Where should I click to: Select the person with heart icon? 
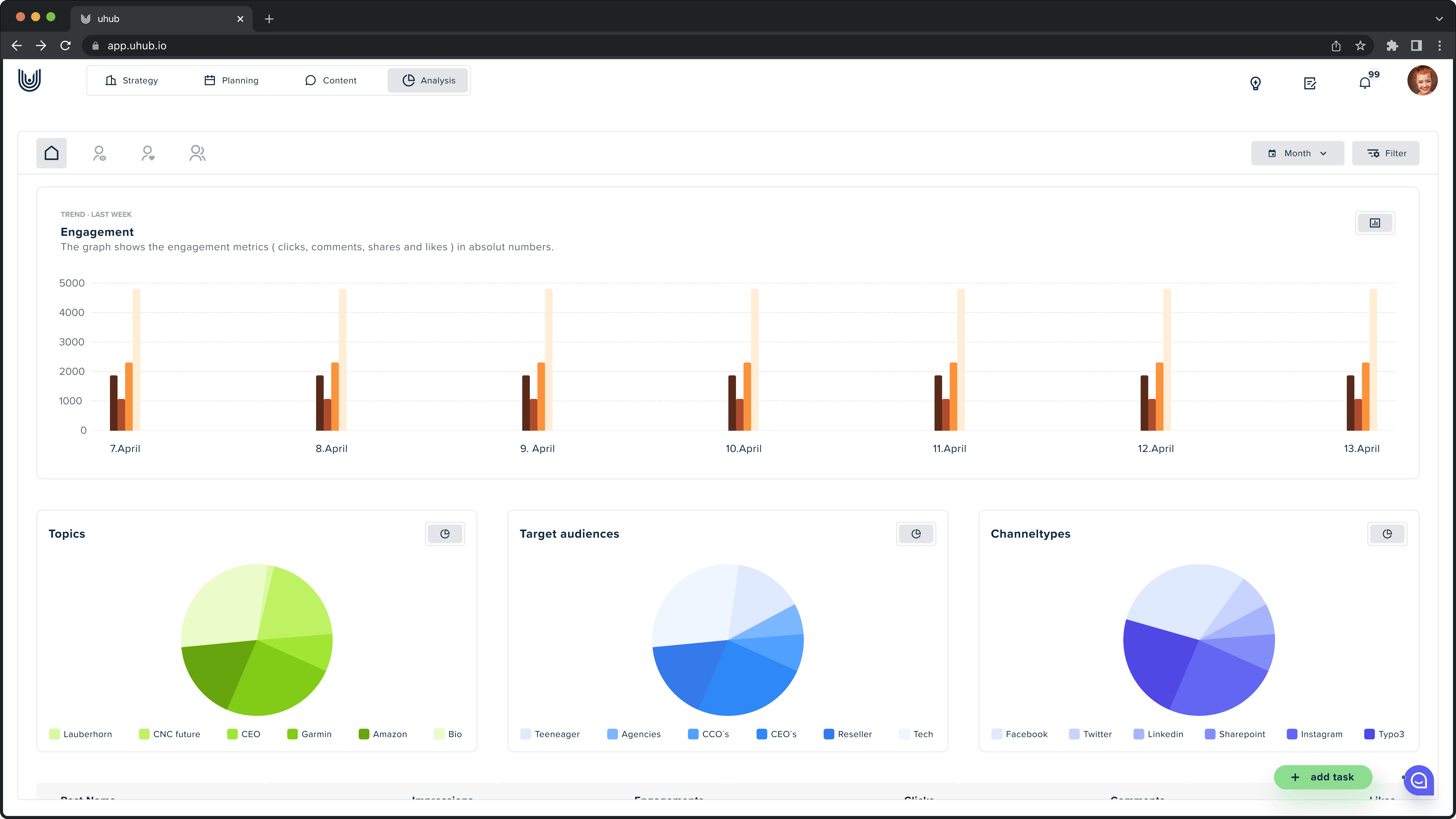(148, 153)
